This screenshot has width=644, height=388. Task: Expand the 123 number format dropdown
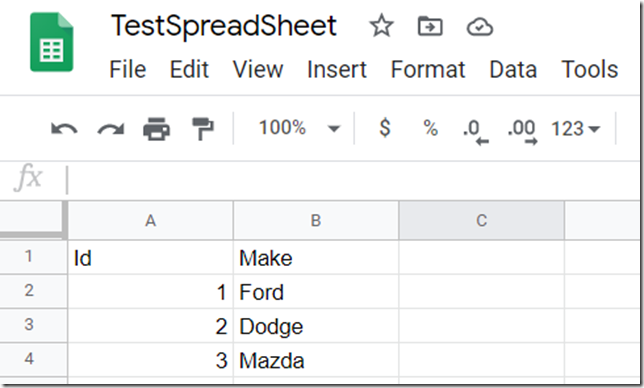(575, 129)
